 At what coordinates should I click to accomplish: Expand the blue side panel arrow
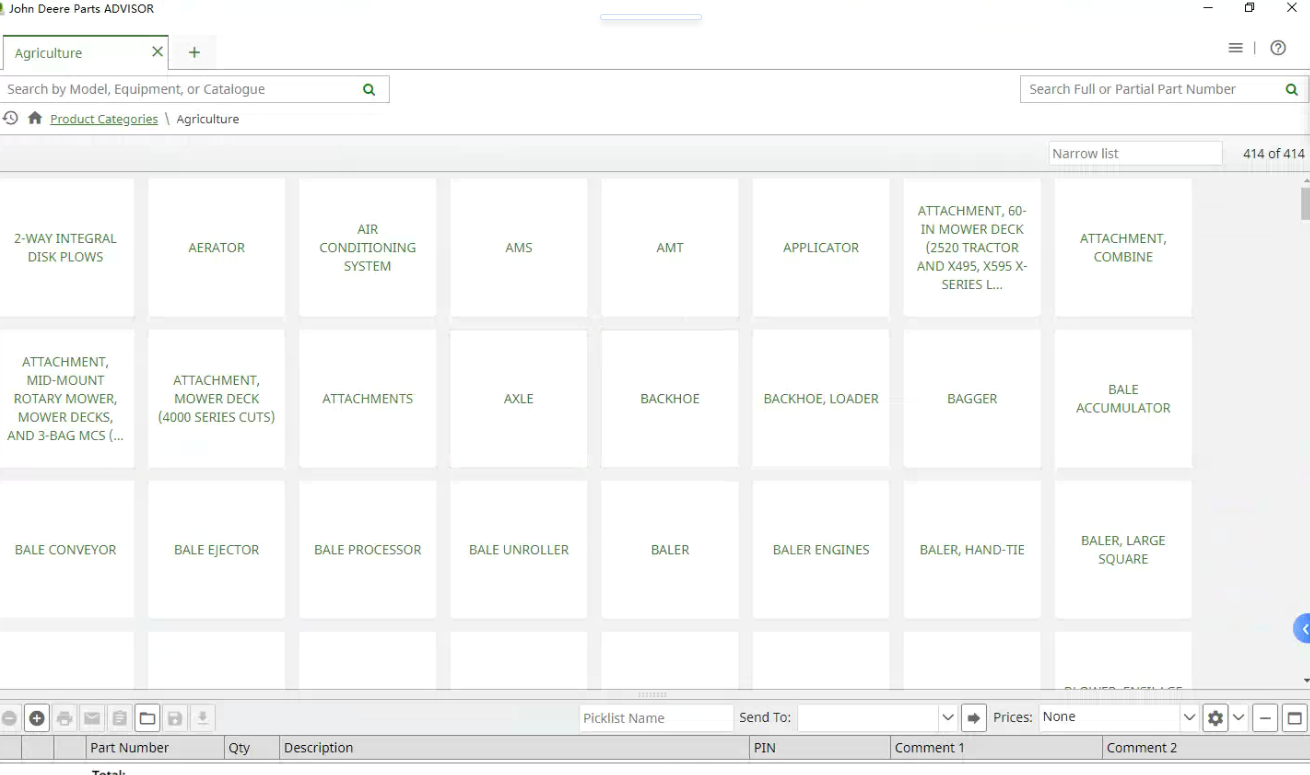click(x=1302, y=629)
